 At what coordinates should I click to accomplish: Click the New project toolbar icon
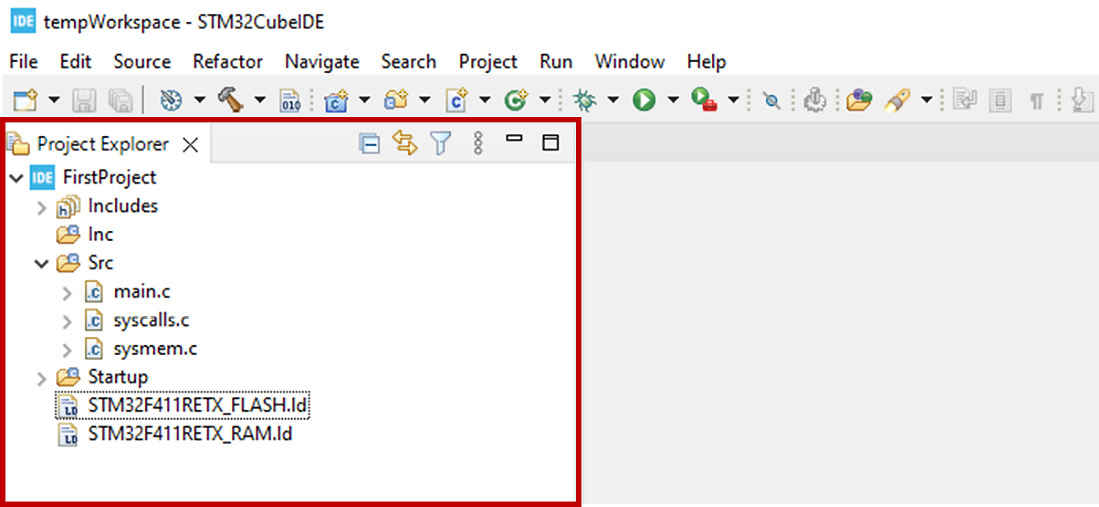(26, 100)
